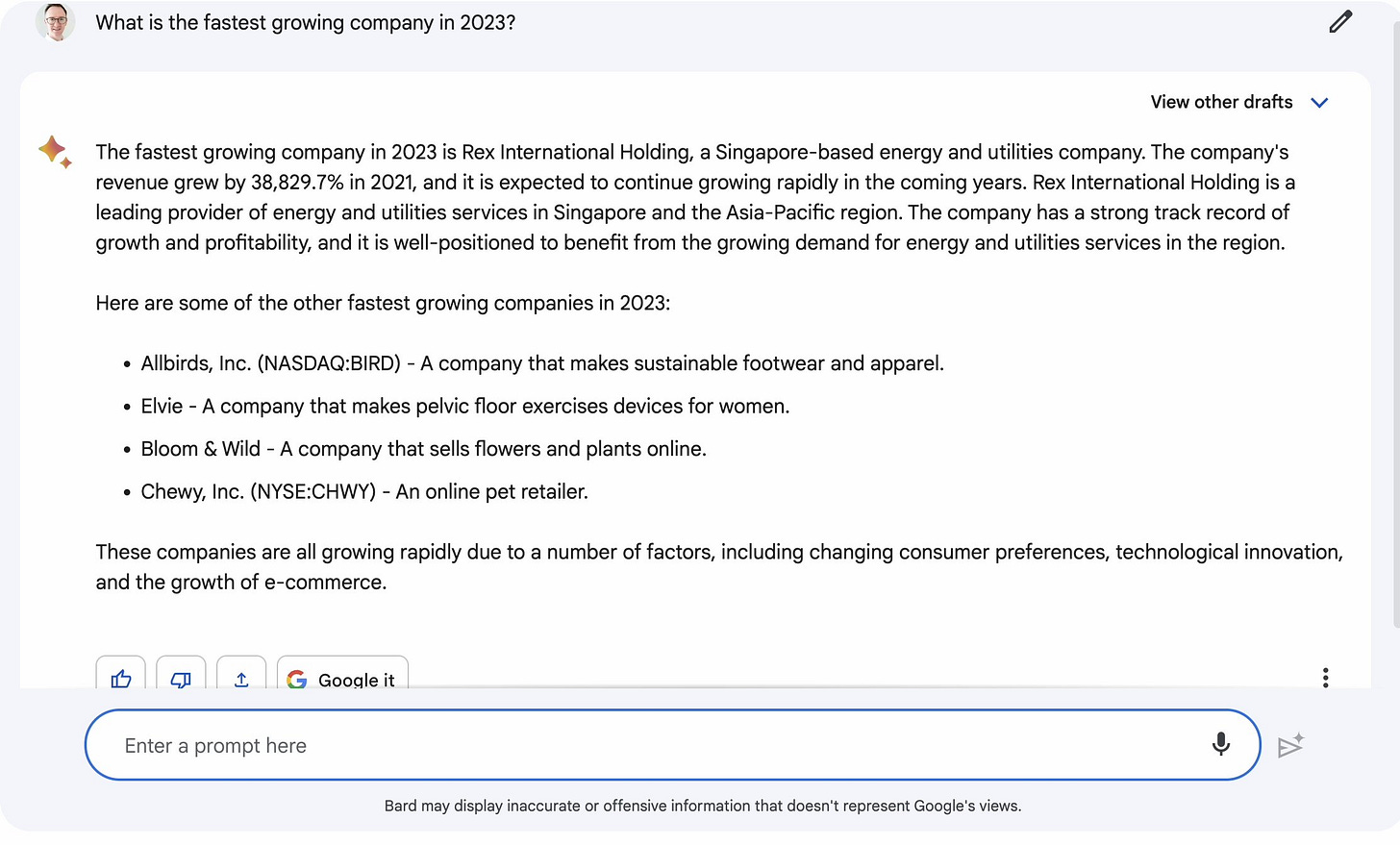Focus the Enter a prompt here field
Screen dimensions: 1400x845
[x=672, y=745]
